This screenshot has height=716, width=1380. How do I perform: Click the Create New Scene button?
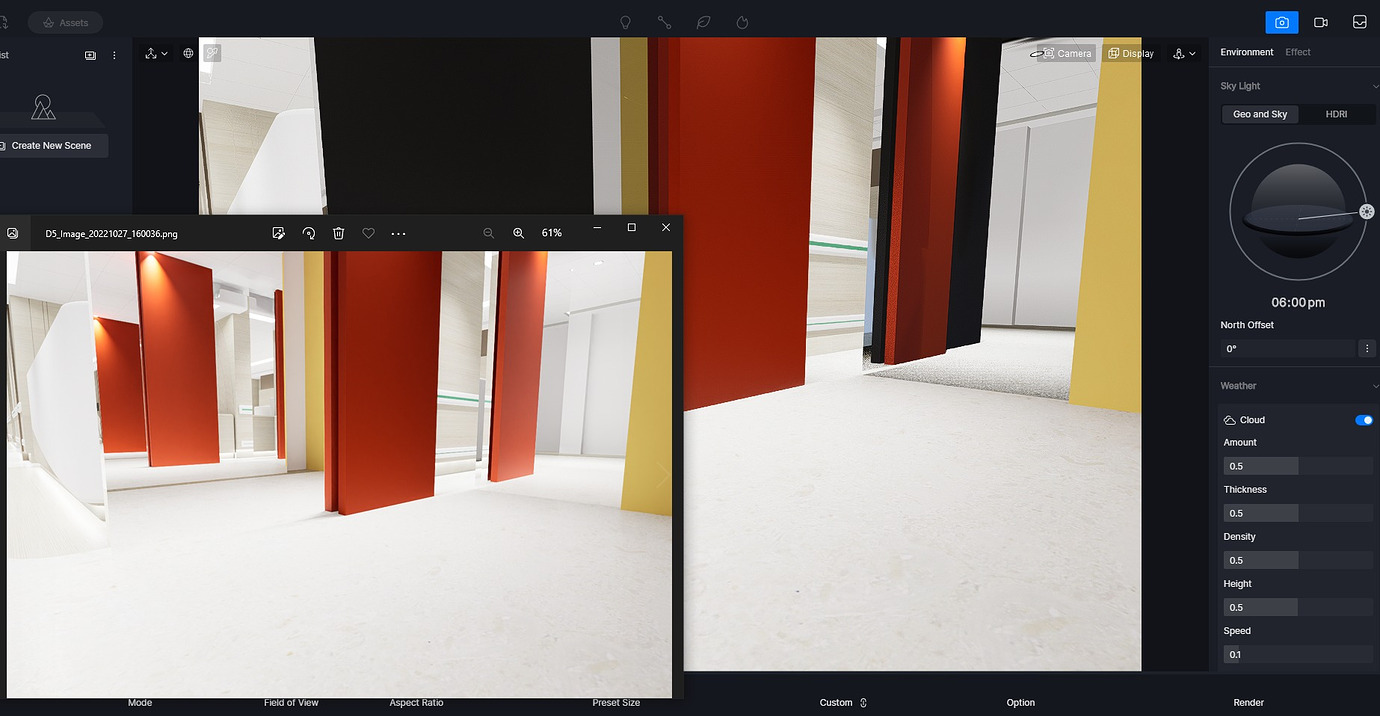pos(53,145)
